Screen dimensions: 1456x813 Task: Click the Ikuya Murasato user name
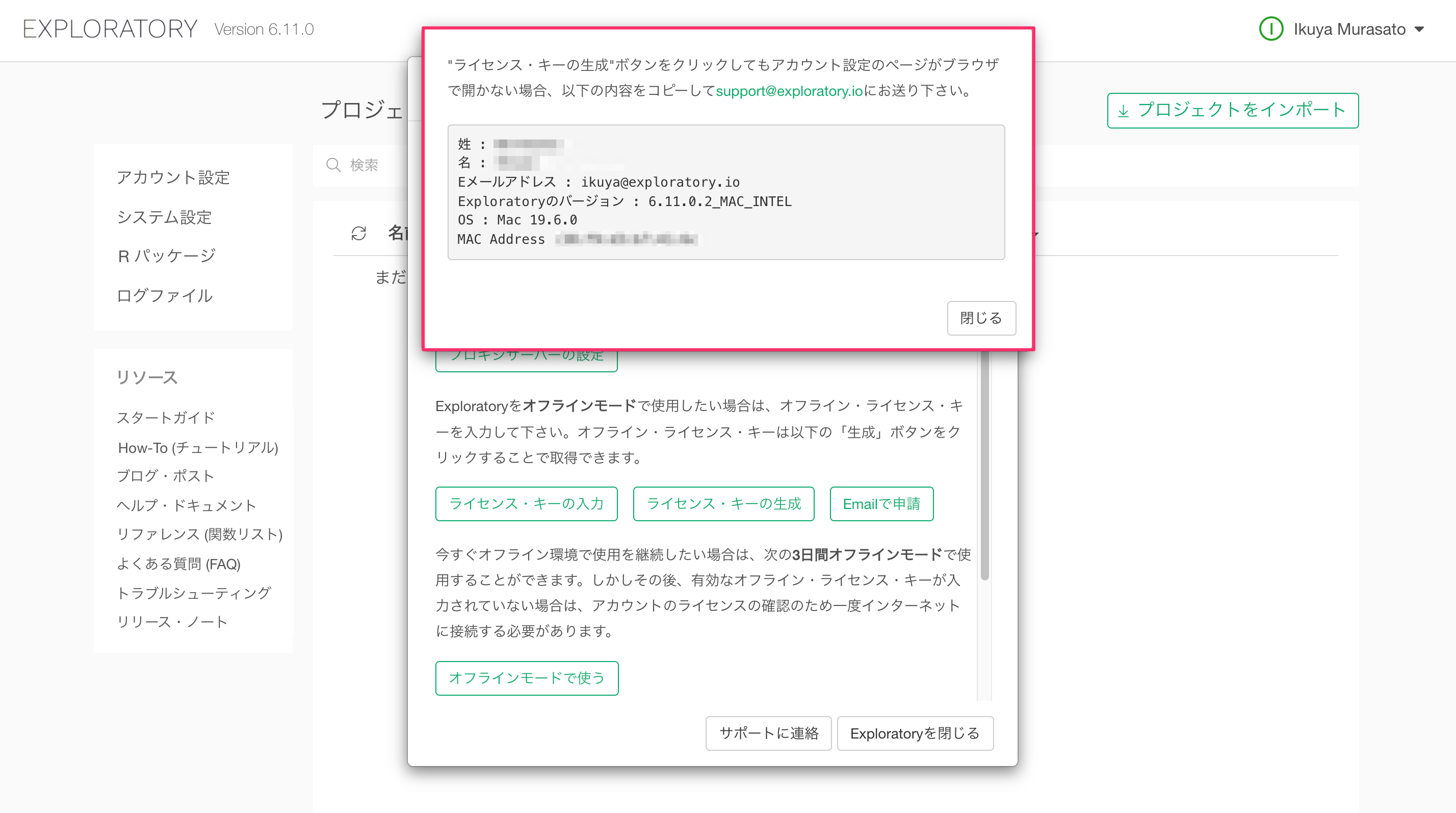1349,30
